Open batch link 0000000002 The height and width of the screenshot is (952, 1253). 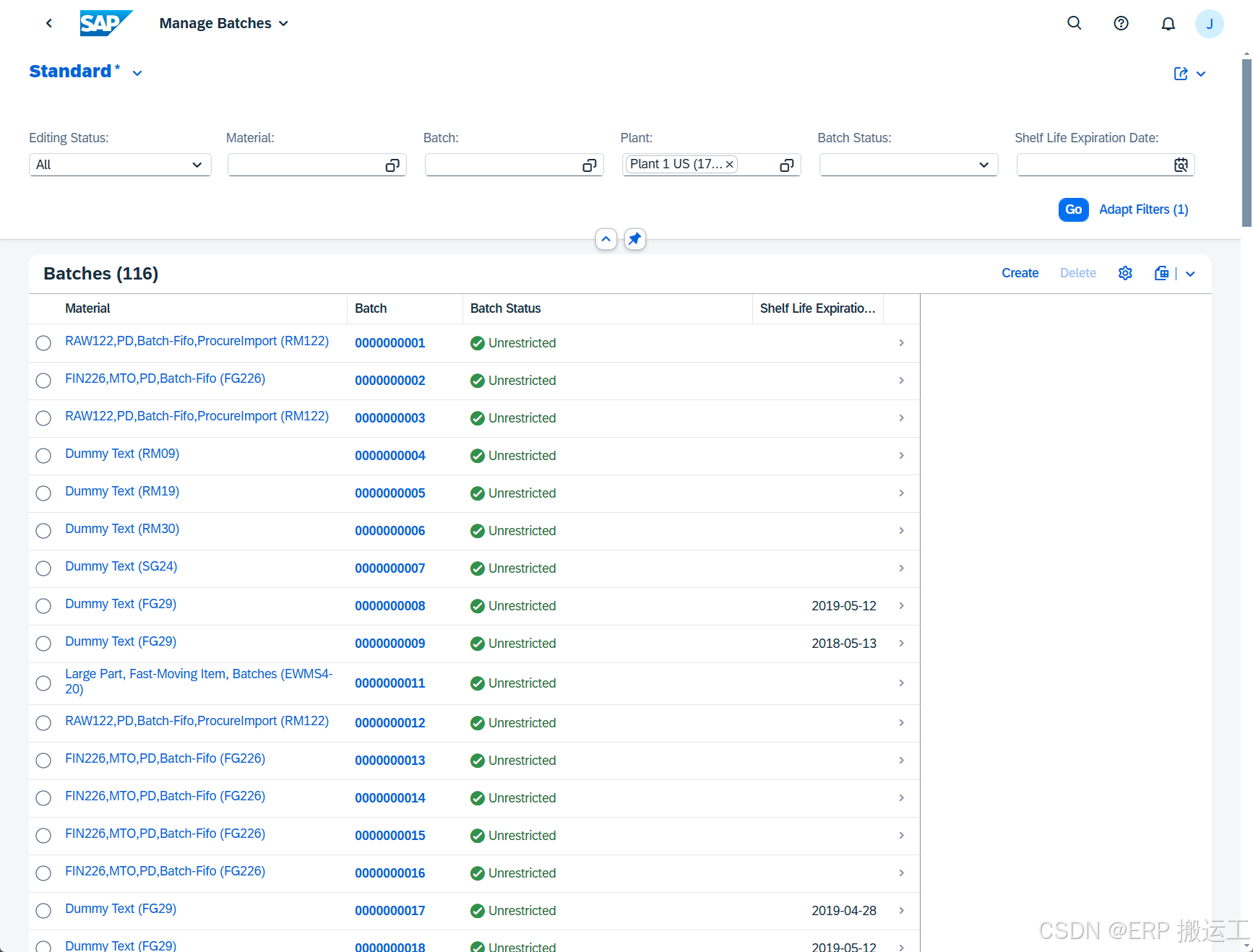coord(390,381)
